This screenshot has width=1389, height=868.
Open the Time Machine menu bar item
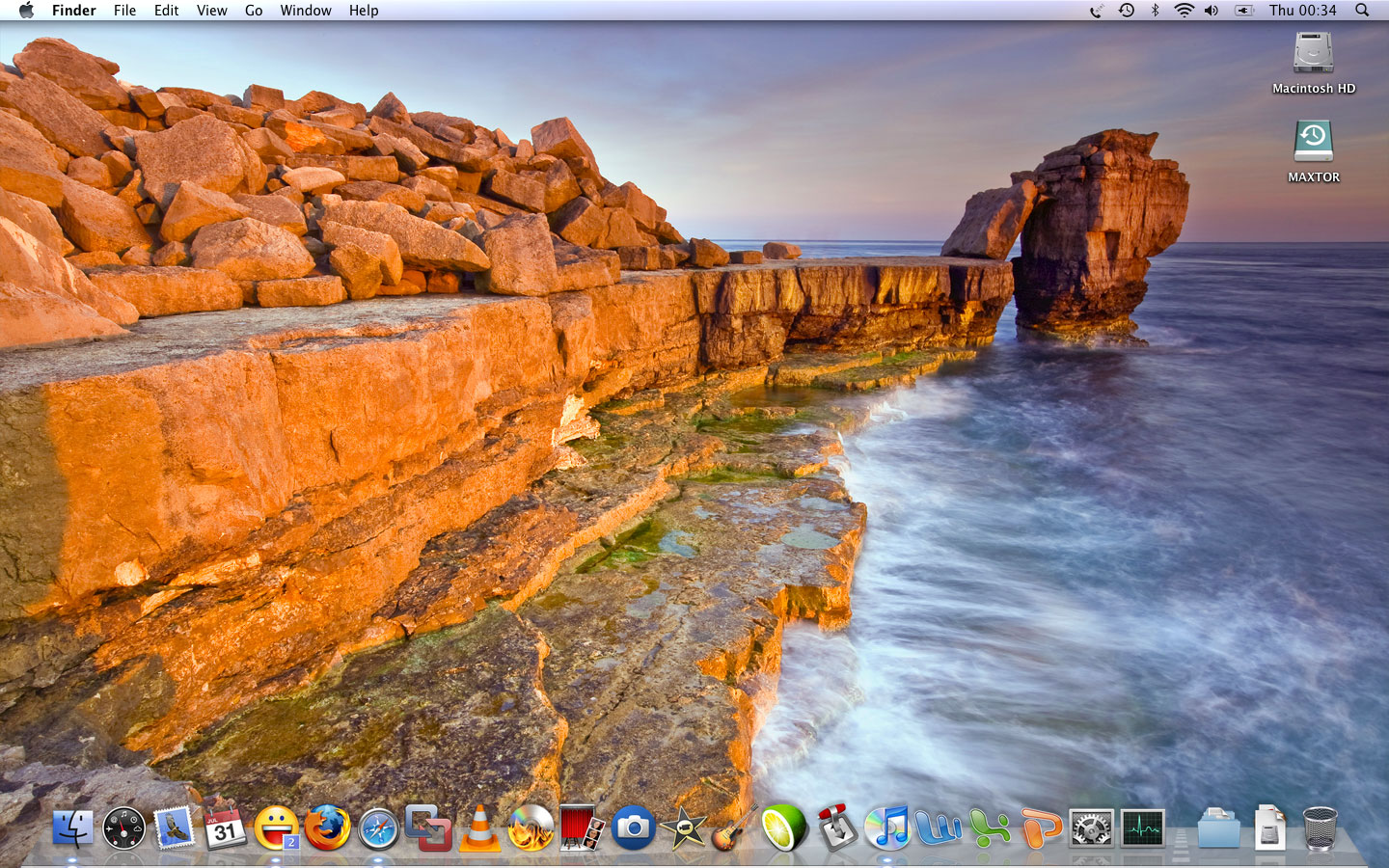pyautogui.click(x=1126, y=11)
